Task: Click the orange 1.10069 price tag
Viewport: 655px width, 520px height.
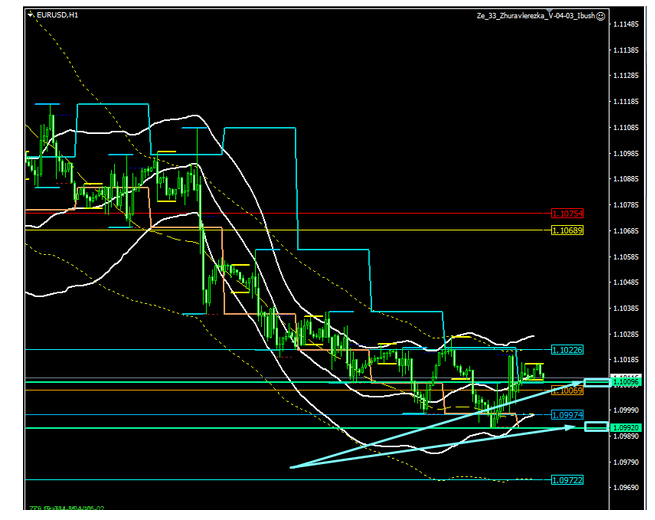Action: pyautogui.click(x=567, y=391)
